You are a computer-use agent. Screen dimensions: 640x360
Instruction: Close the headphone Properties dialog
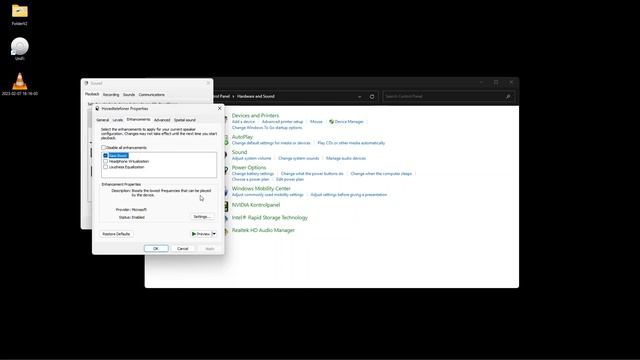220,109
